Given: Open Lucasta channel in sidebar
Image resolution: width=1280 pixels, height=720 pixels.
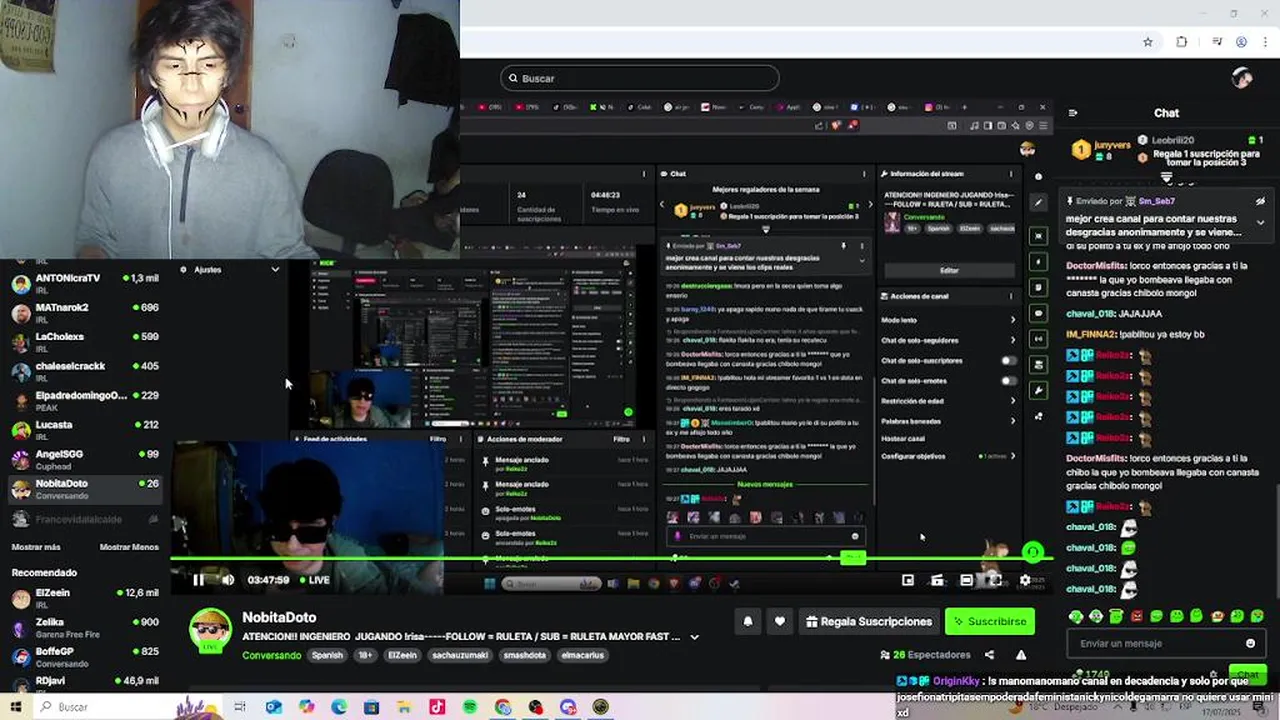Looking at the screenshot, I should (85, 429).
